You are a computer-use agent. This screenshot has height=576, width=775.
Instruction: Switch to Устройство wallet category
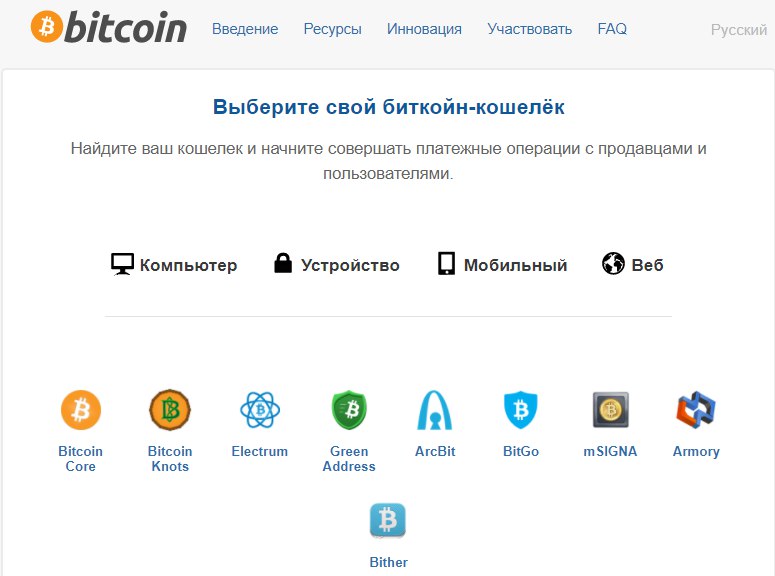(x=337, y=264)
